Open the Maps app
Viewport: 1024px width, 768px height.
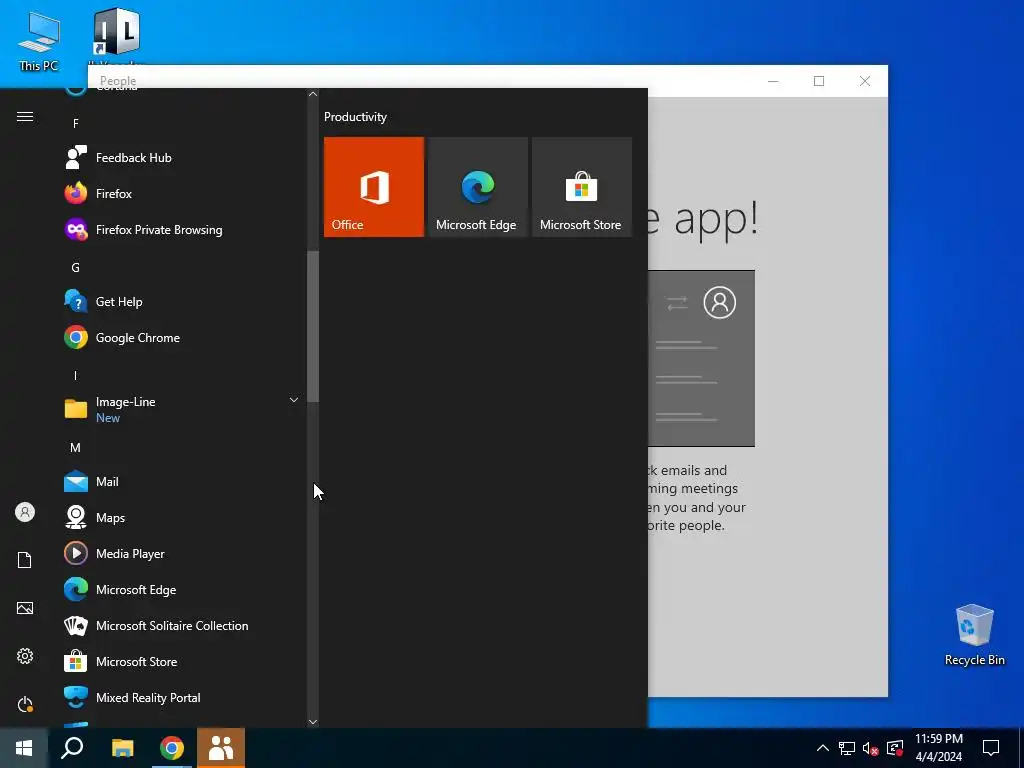click(183, 517)
